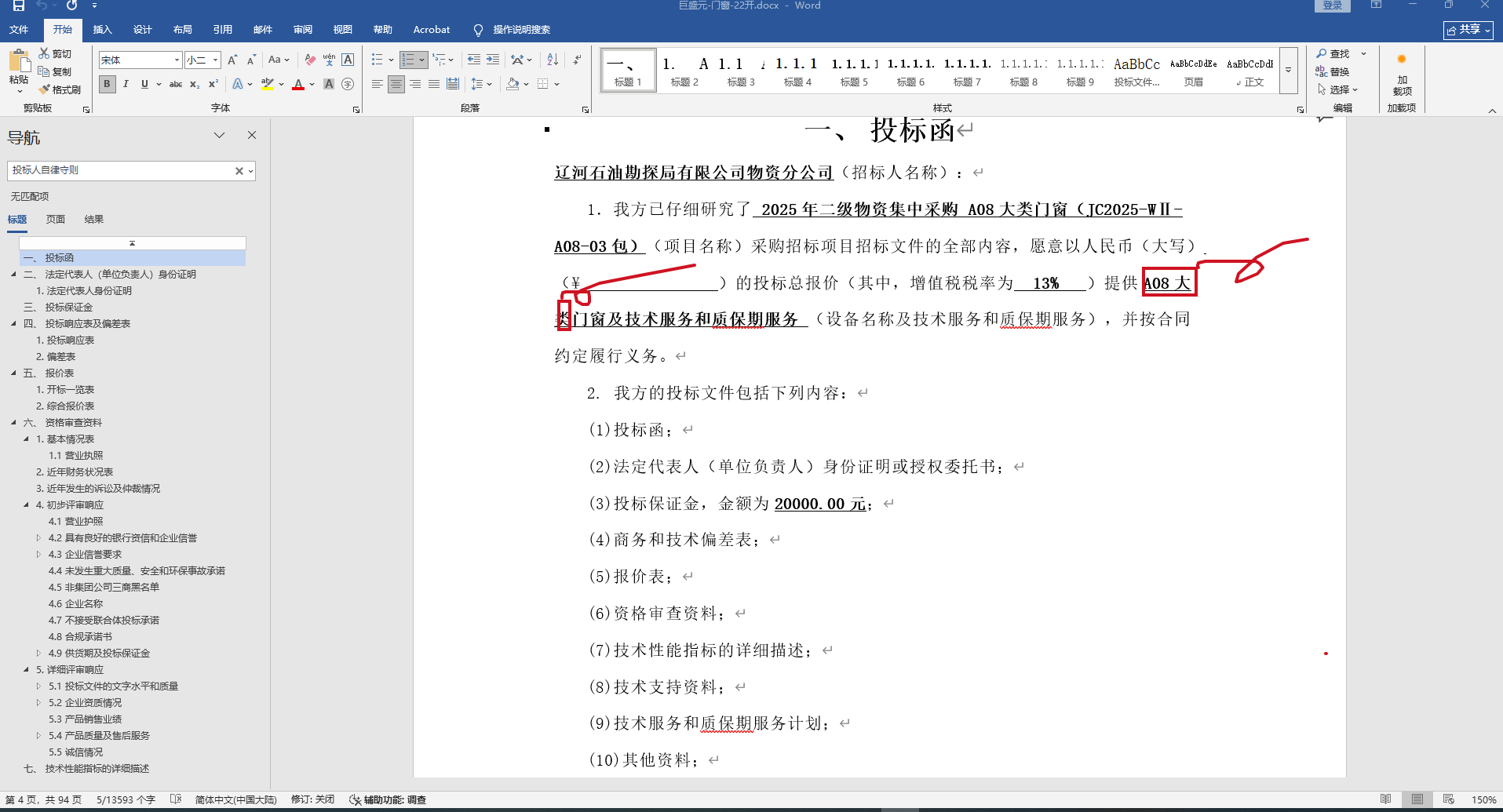Align text right

pyautogui.click(x=415, y=84)
